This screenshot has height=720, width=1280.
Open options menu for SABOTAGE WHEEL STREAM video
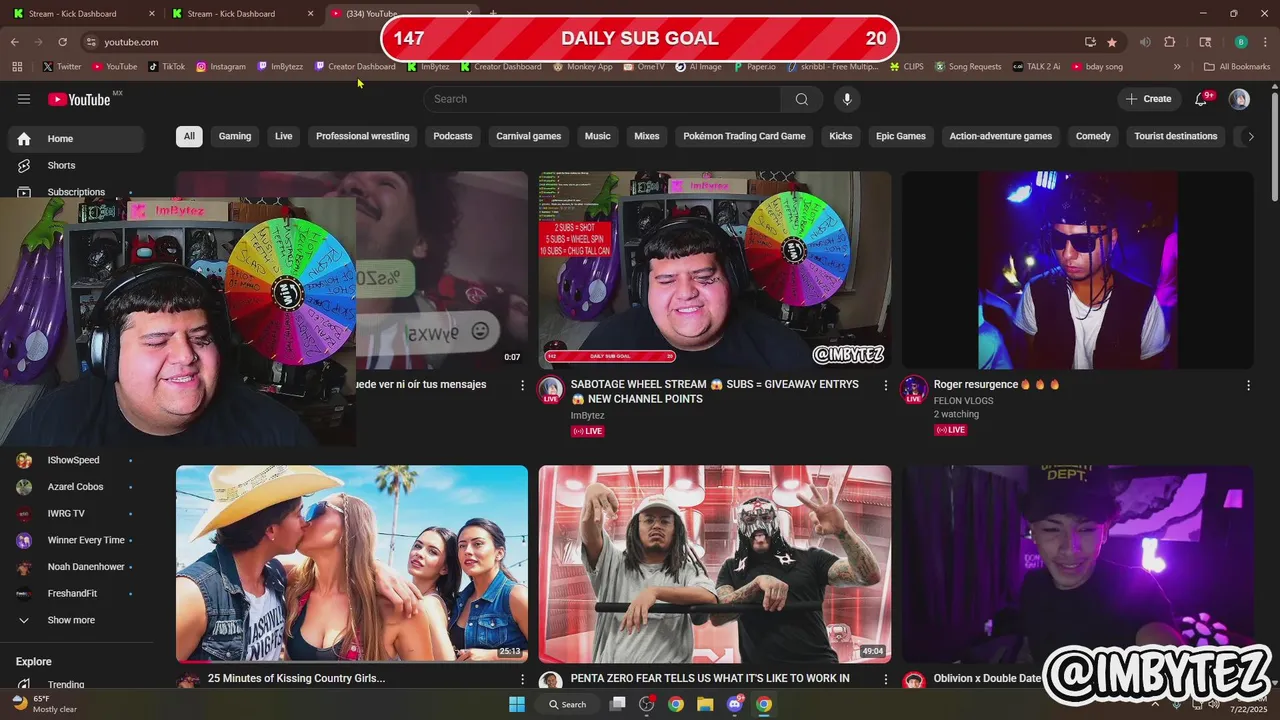click(885, 385)
